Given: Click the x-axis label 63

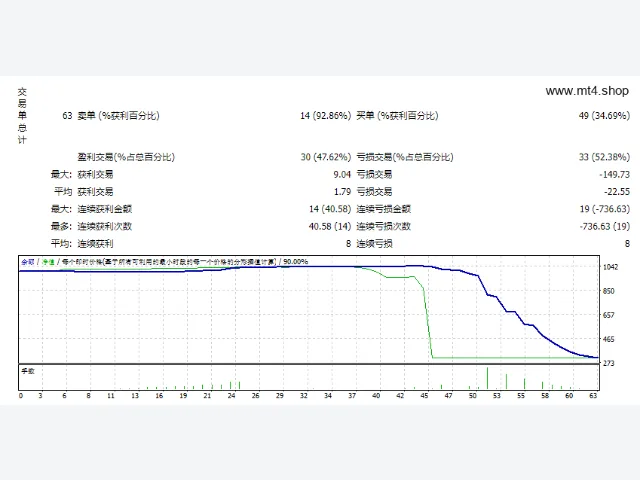Looking at the screenshot, I should click(x=593, y=396).
